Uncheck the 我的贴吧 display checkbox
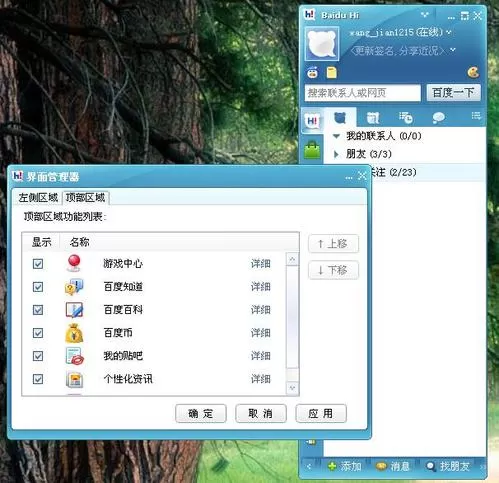499x483 pixels. click(38, 356)
